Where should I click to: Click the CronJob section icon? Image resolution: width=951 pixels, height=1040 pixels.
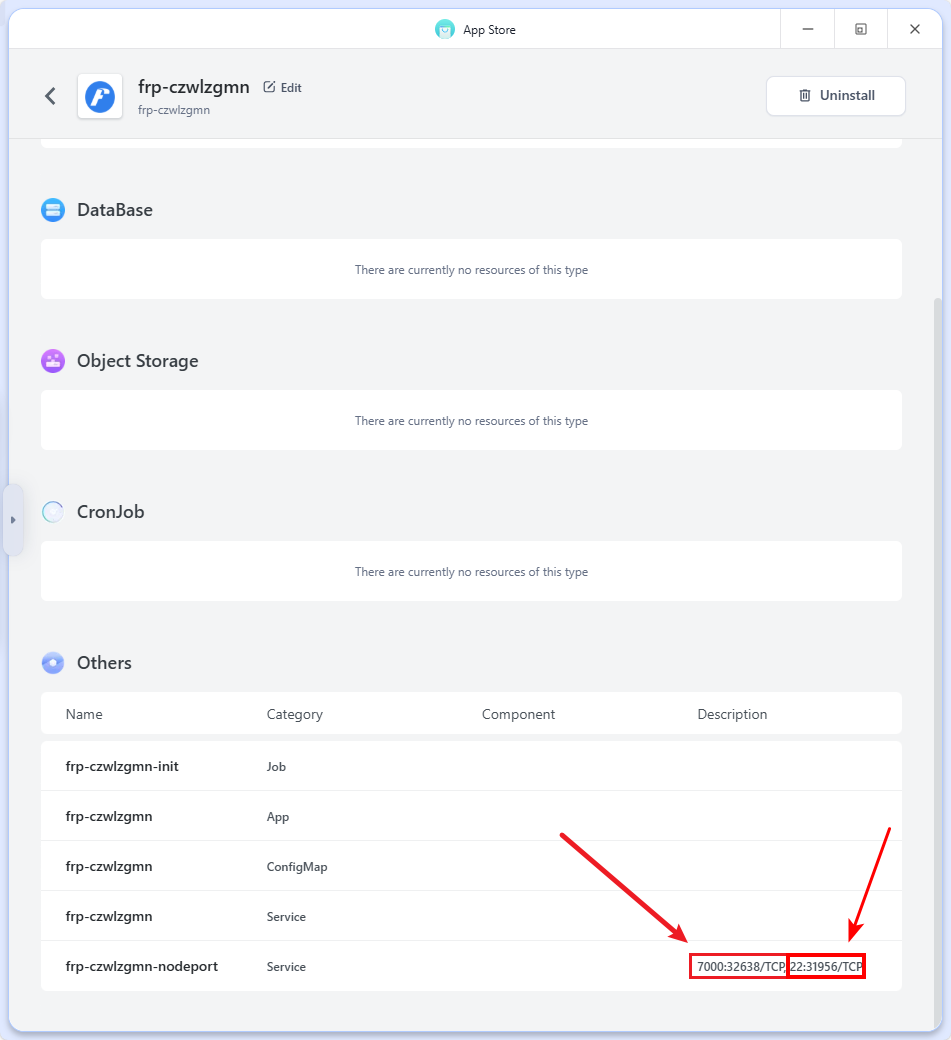[53, 512]
